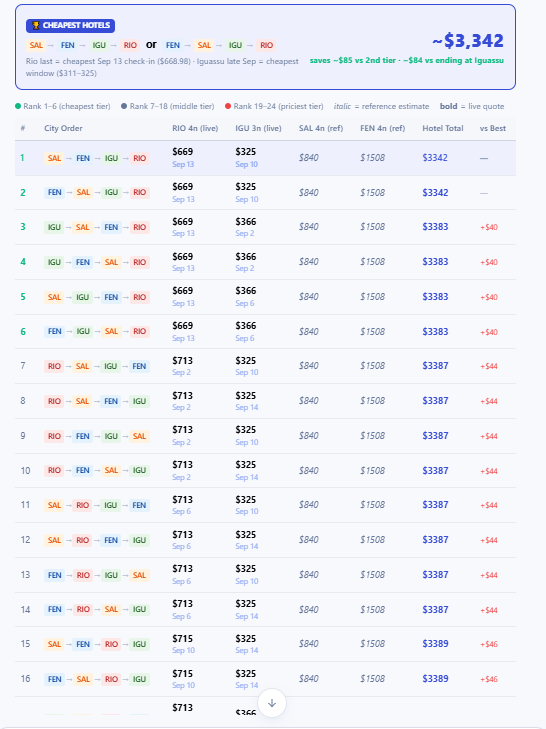The width and height of the screenshot is (546, 729).
Task: Click the vs Best column header
Action: [x=493, y=128]
